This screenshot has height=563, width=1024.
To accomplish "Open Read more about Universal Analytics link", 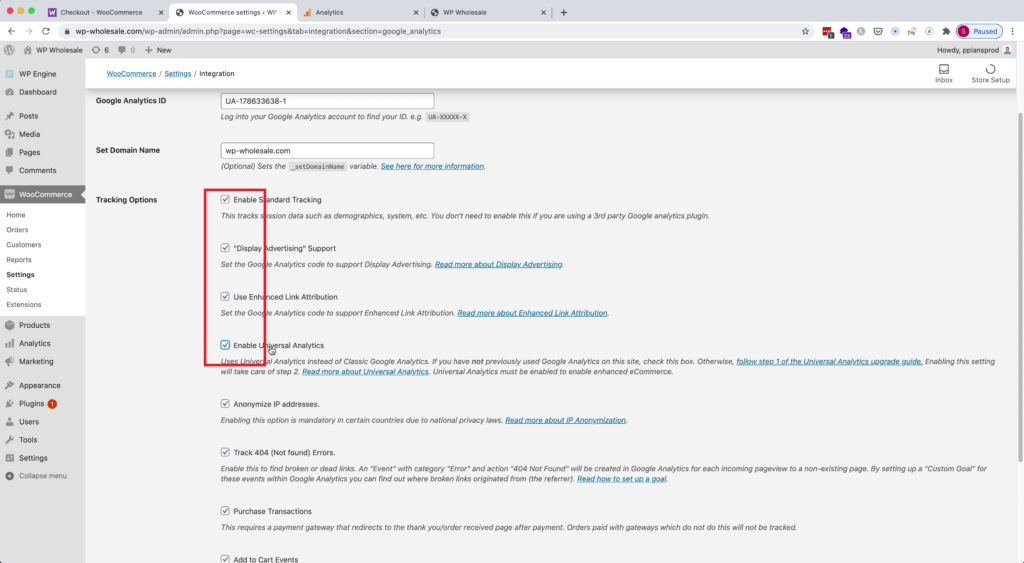I will click(x=365, y=372).
